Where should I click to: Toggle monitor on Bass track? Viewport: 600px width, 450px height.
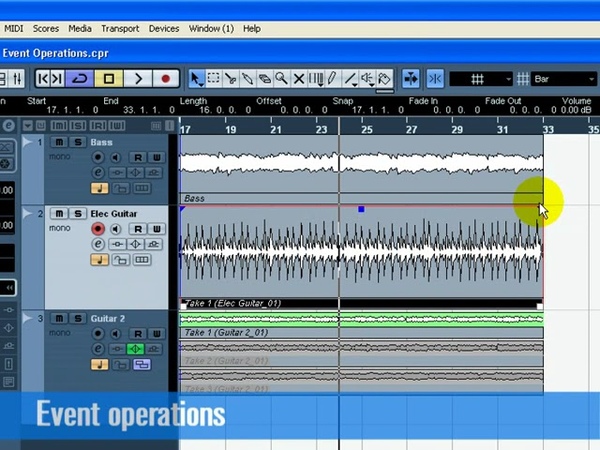click(x=116, y=157)
